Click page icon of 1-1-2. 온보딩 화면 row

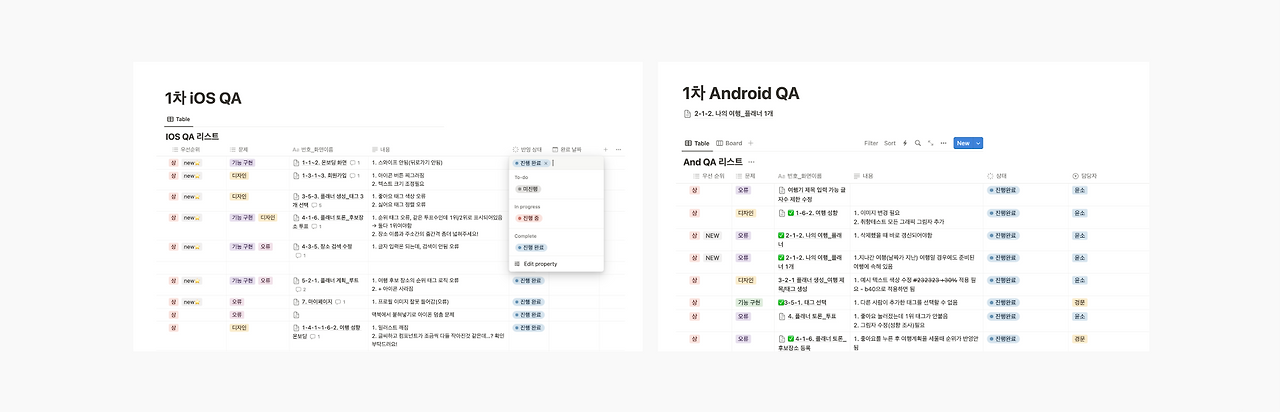point(296,162)
